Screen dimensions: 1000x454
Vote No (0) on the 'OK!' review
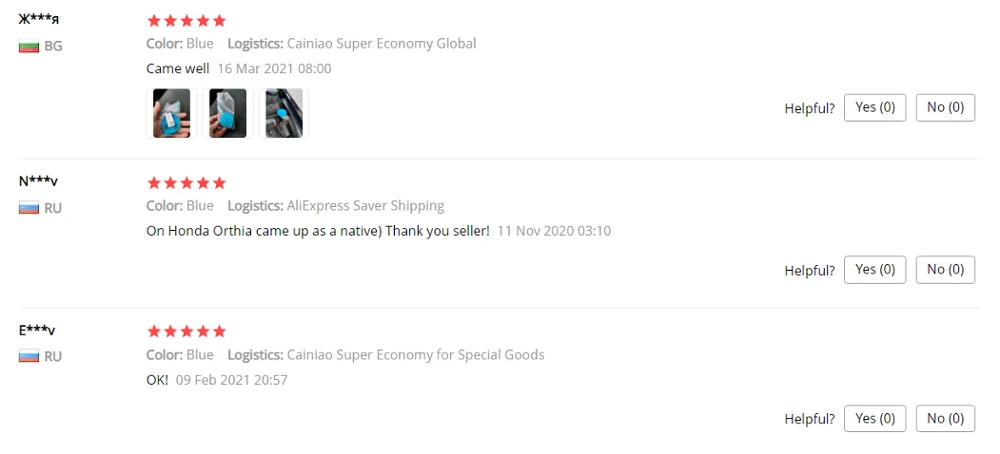tap(945, 418)
